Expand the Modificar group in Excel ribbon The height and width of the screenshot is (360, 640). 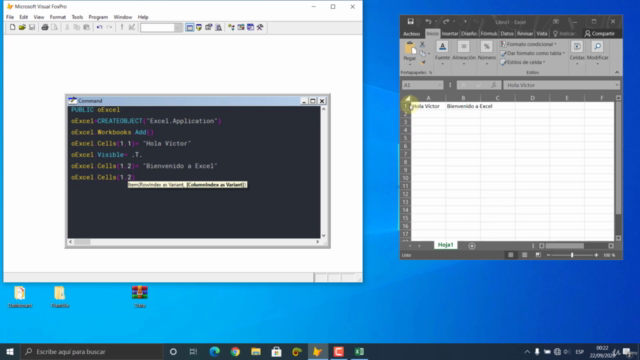597,53
